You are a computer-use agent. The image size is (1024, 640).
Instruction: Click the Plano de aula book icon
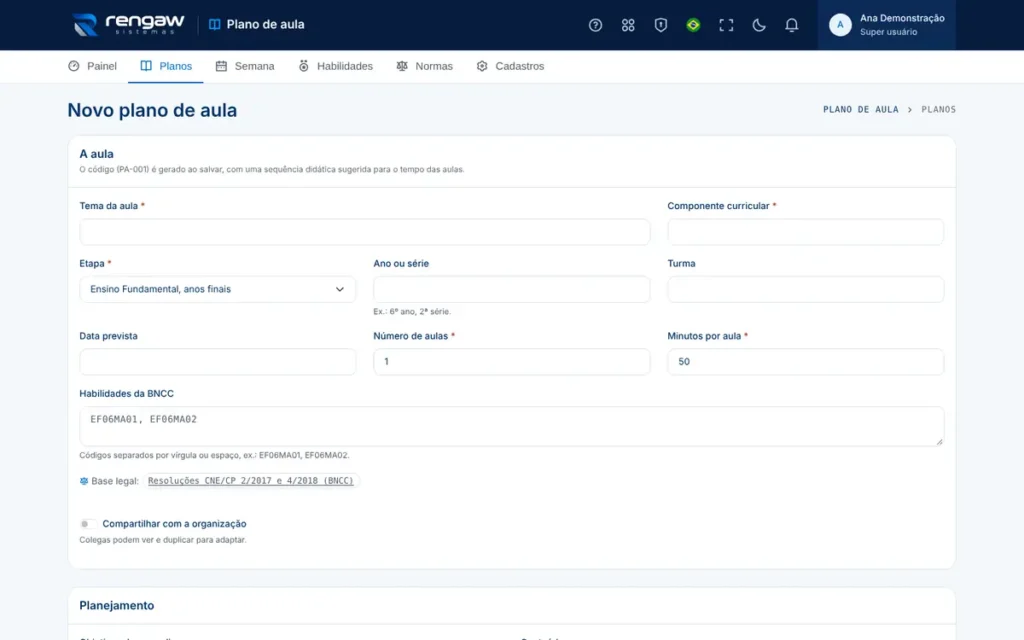tap(214, 25)
